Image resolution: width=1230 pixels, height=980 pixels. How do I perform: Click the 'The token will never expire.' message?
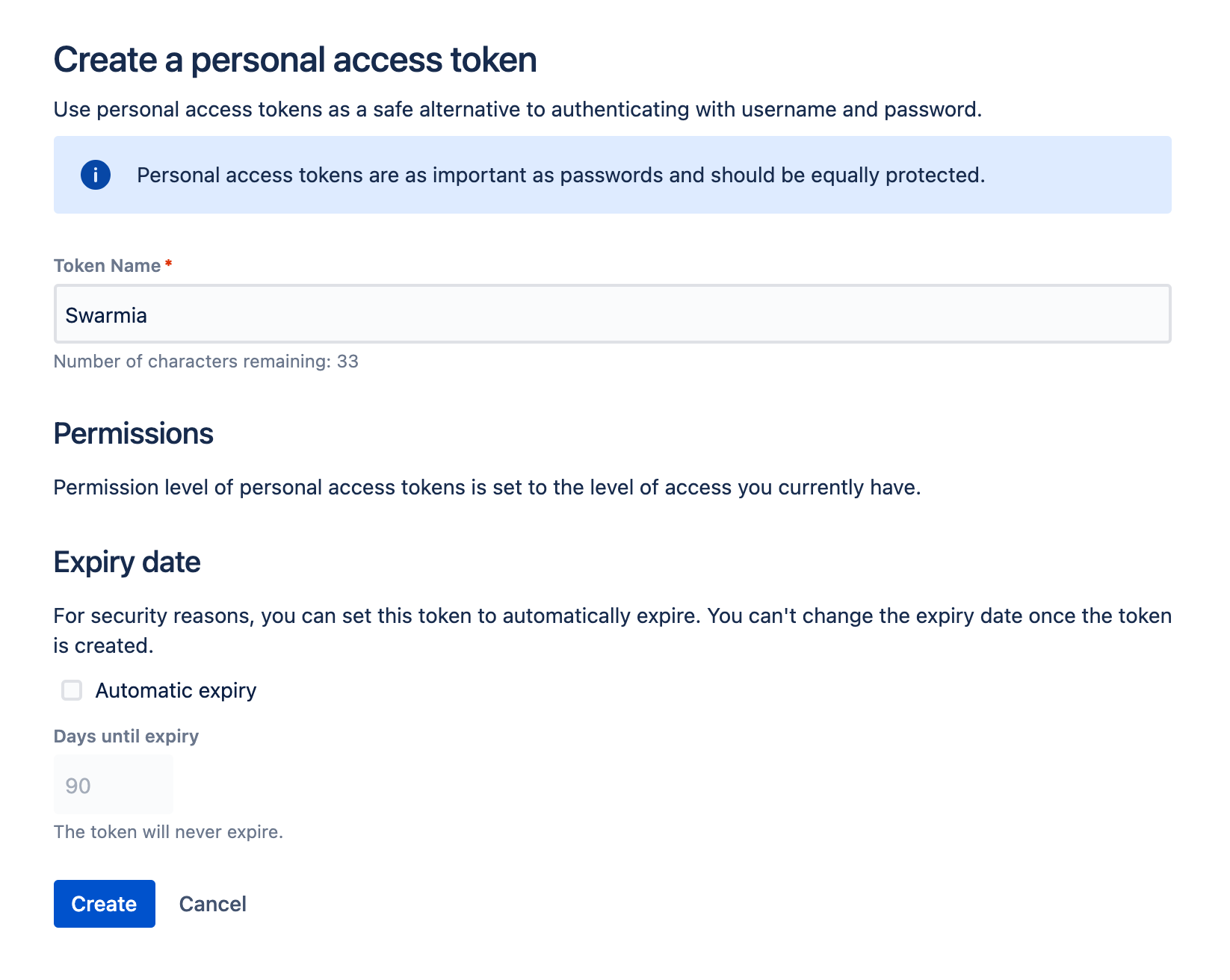[168, 832]
